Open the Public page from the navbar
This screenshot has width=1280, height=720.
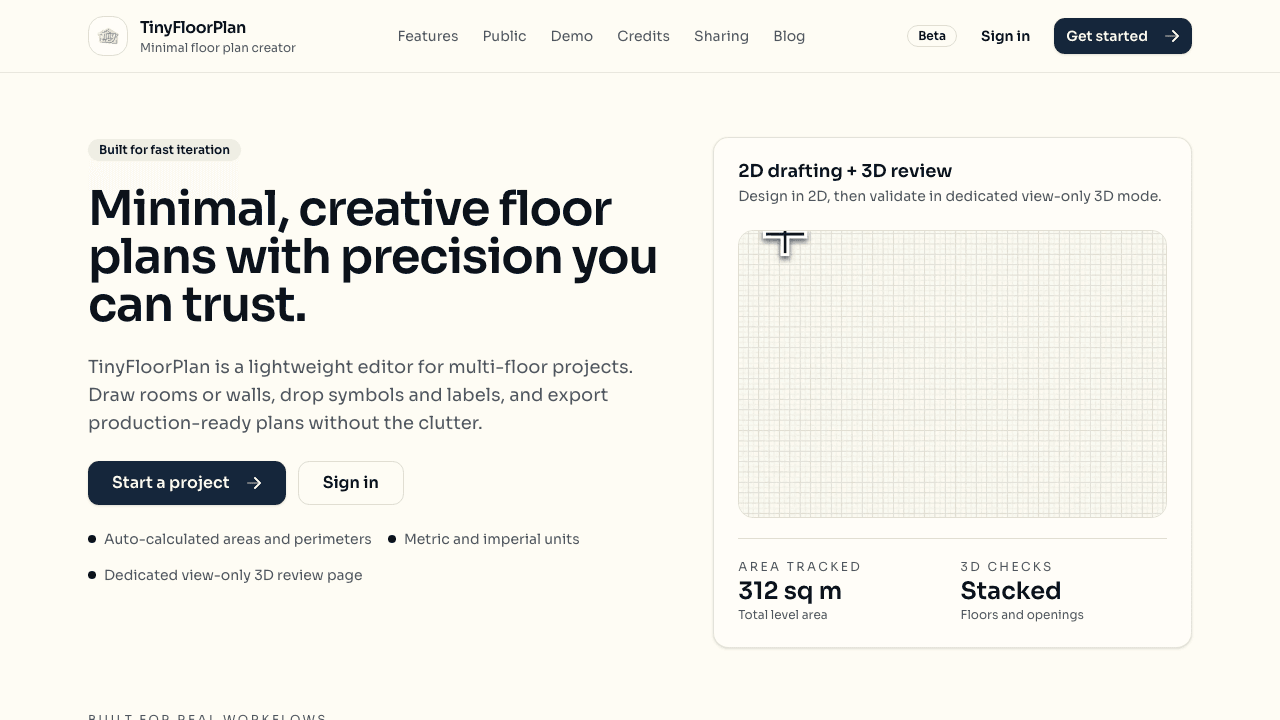(x=504, y=36)
